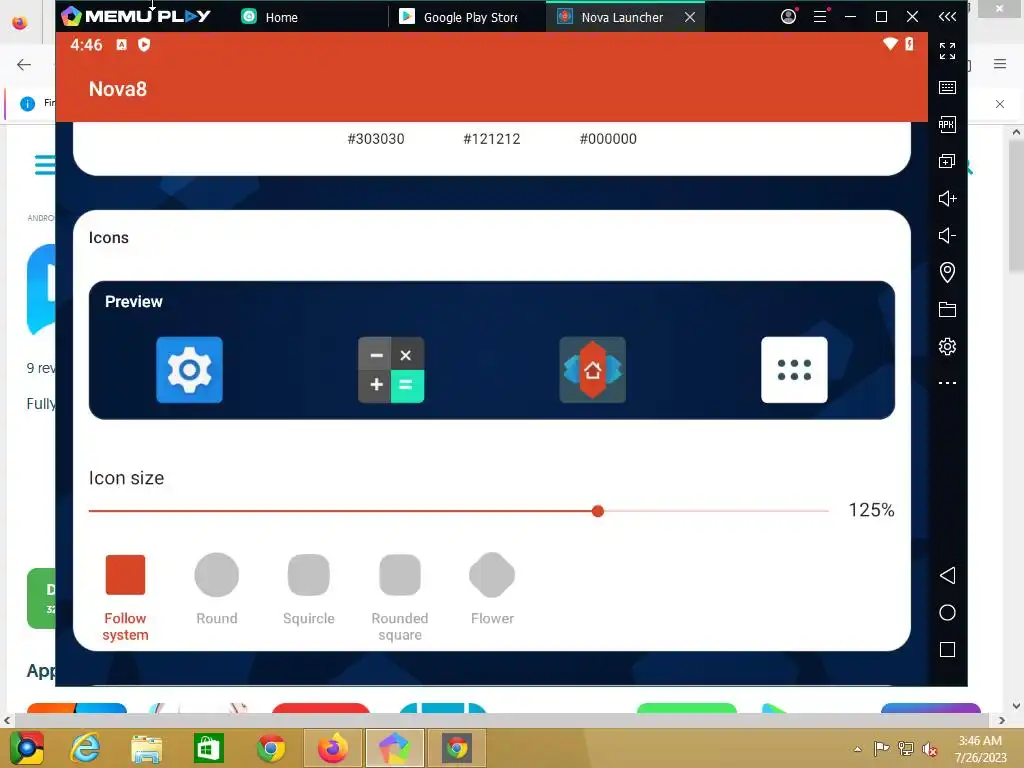Switch to Firefox in taskbar
Viewport: 1024px width, 768px height.
(333, 748)
